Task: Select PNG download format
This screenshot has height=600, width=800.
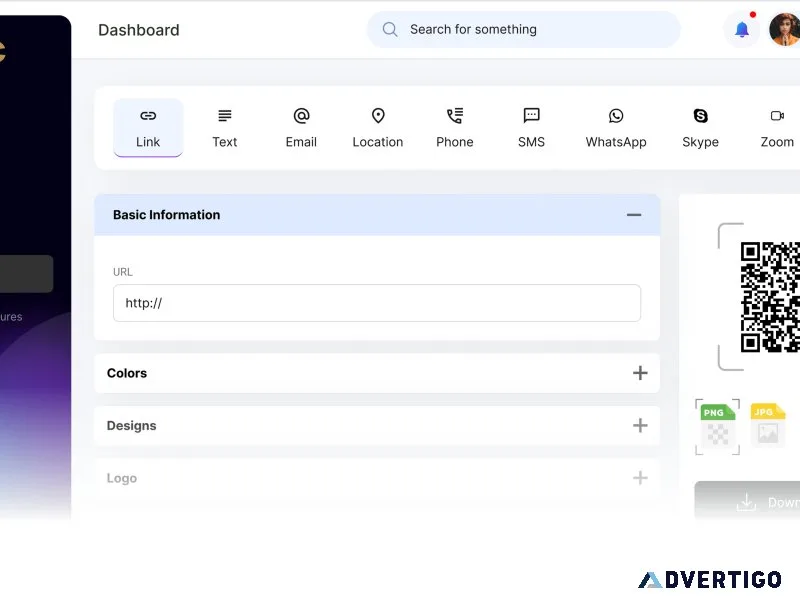Action: coord(717,427)
